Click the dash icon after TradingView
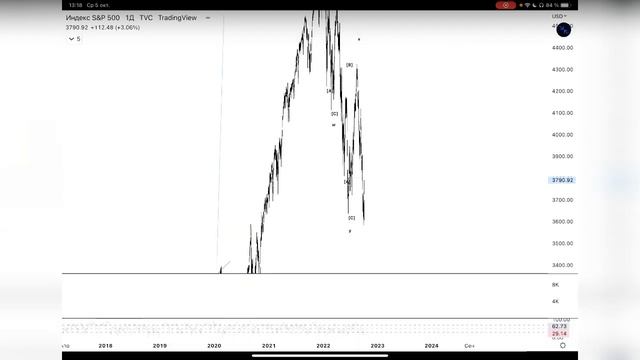The height and width of the screenshot is (360, 640). click(208, 18)
